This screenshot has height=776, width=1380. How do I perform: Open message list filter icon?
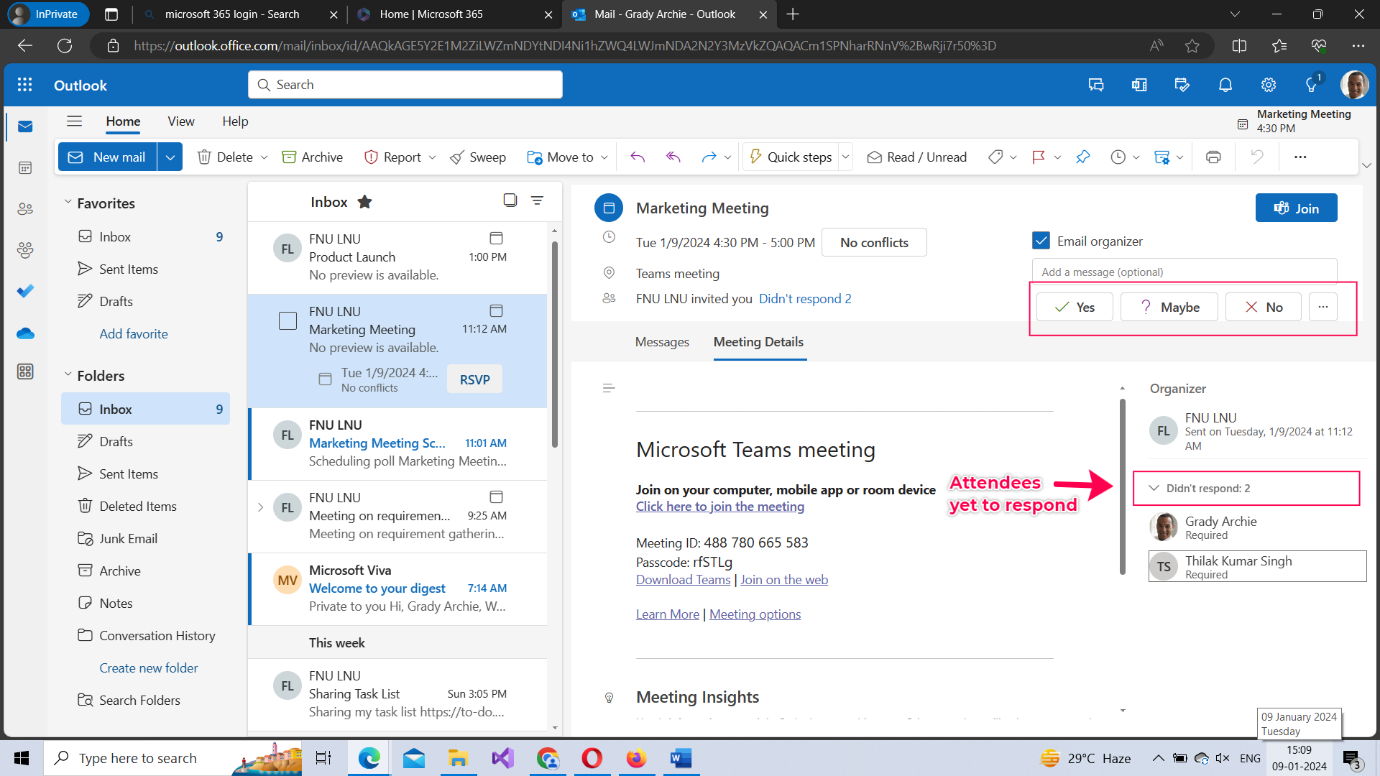click(x=537, y=200)
